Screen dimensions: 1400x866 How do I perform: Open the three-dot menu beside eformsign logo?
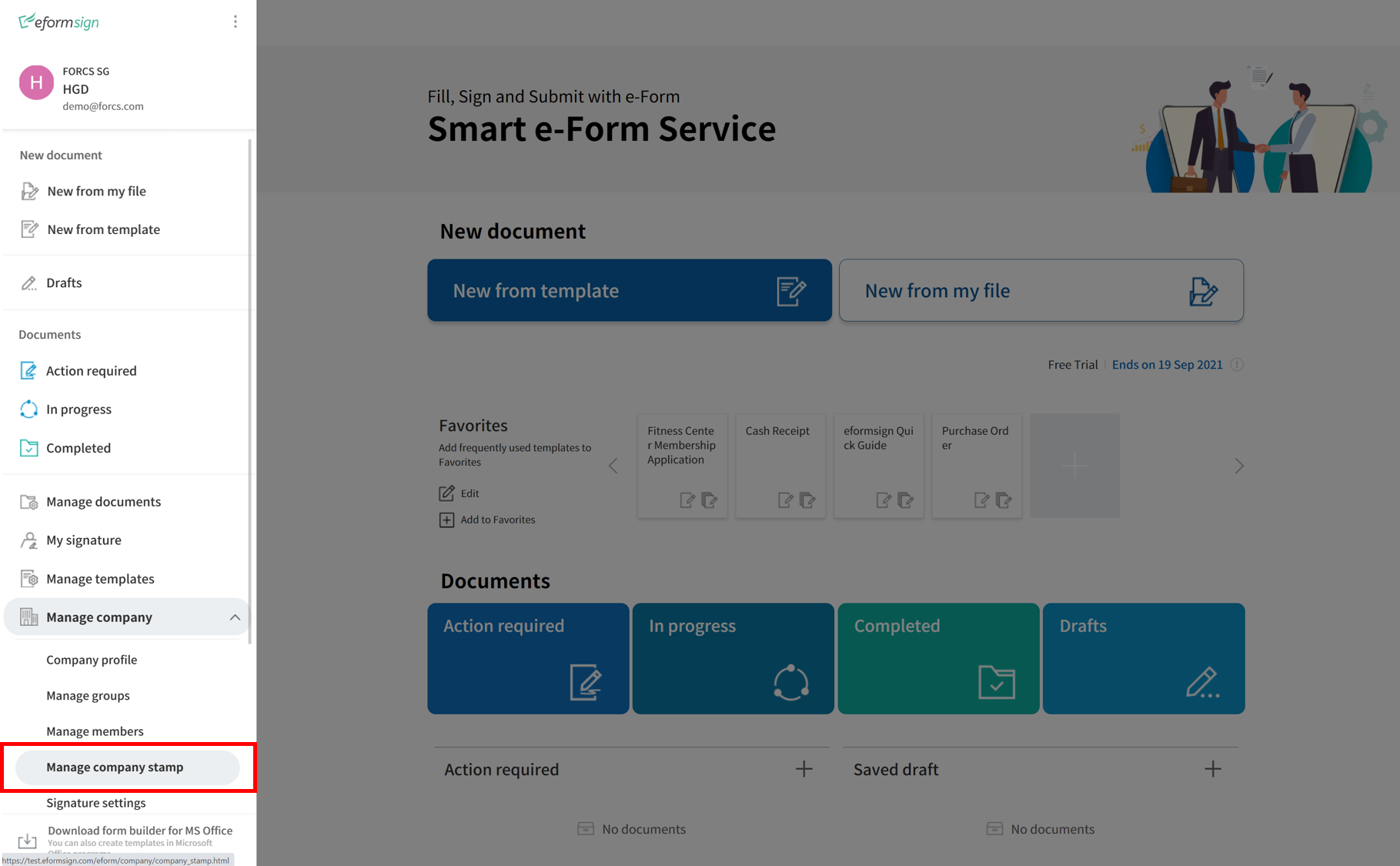236,22
